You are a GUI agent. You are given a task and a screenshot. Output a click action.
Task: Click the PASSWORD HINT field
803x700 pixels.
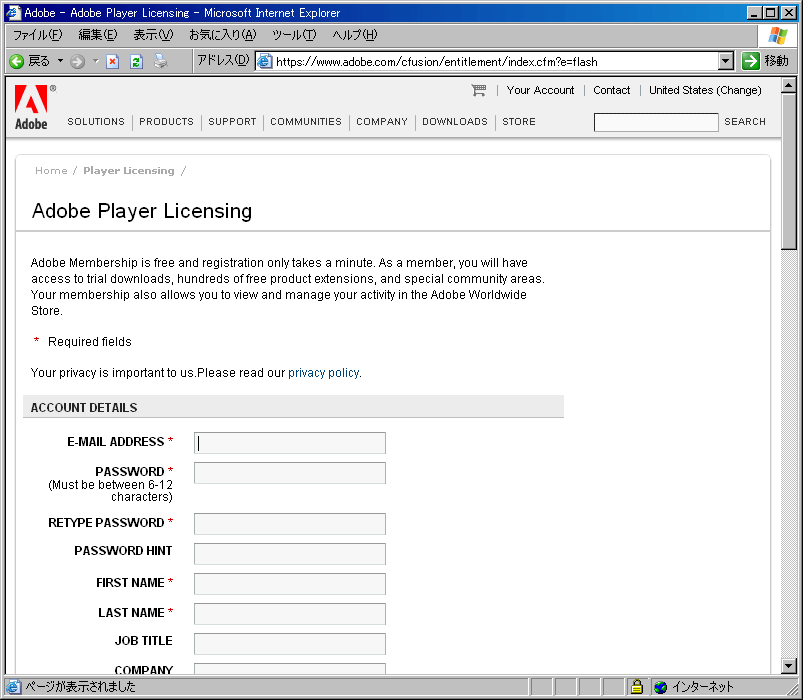click(x=290, y=554)
